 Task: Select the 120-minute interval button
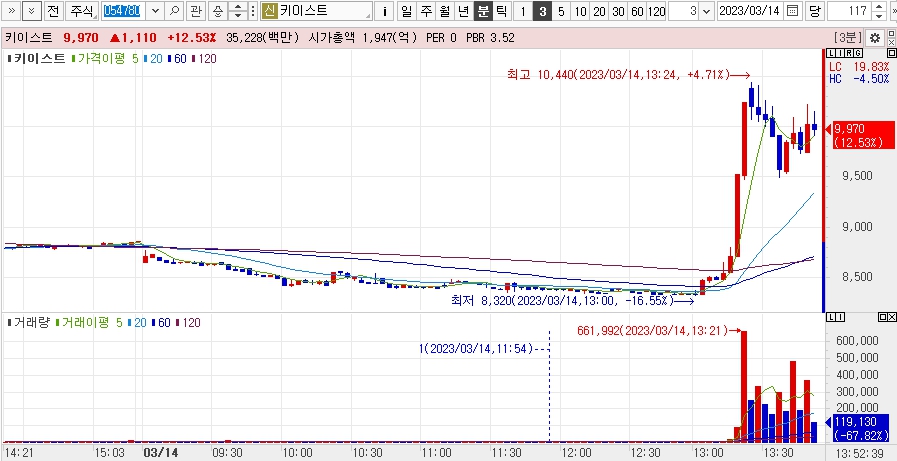[656, 10]
